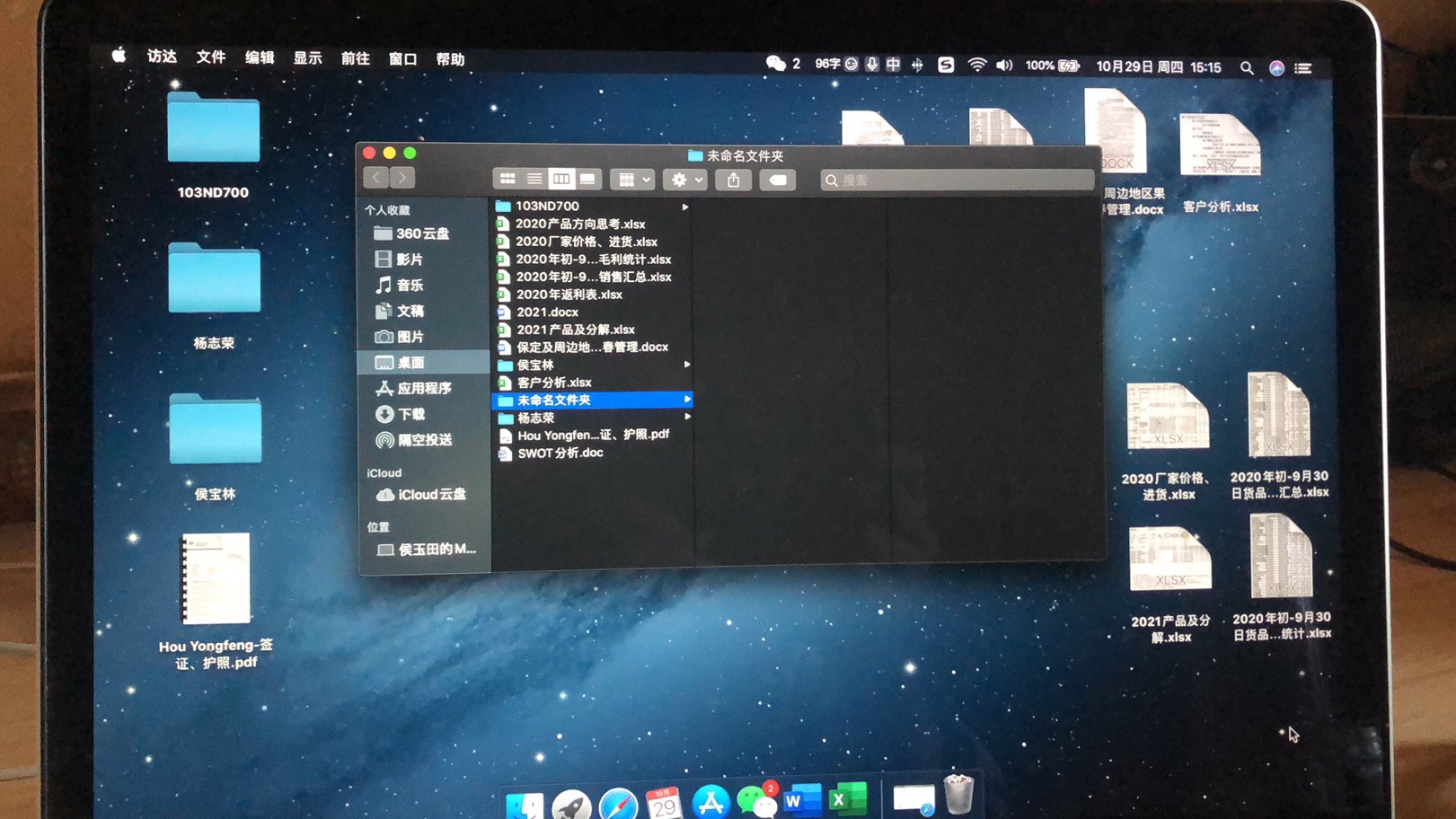Open the gear action menu dropdown

pyautogui.click(x=686, y=180)
